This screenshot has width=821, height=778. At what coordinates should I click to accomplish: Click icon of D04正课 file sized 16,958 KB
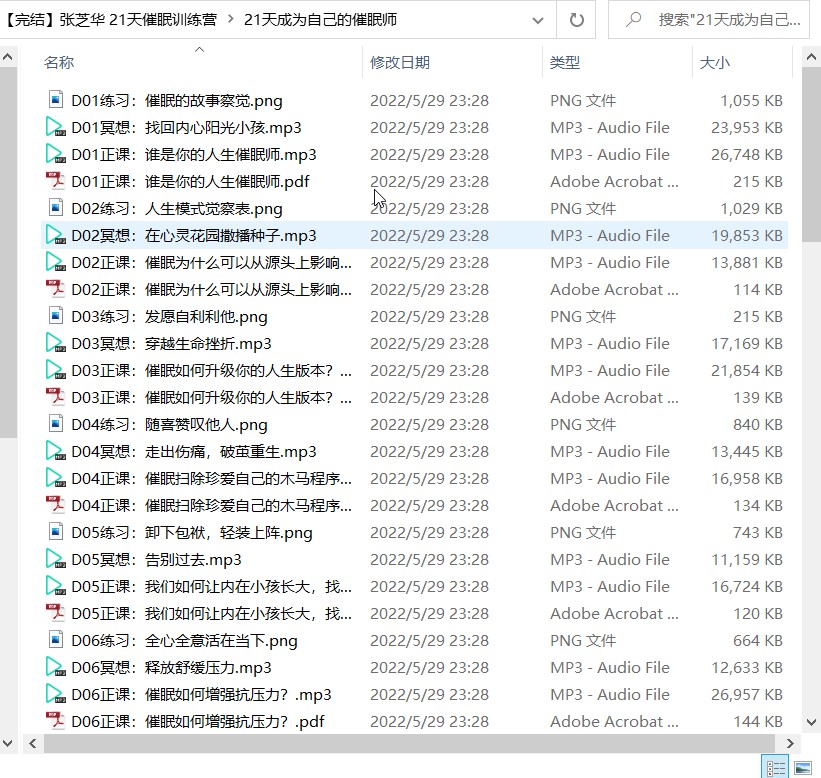(x=56, y=478)
